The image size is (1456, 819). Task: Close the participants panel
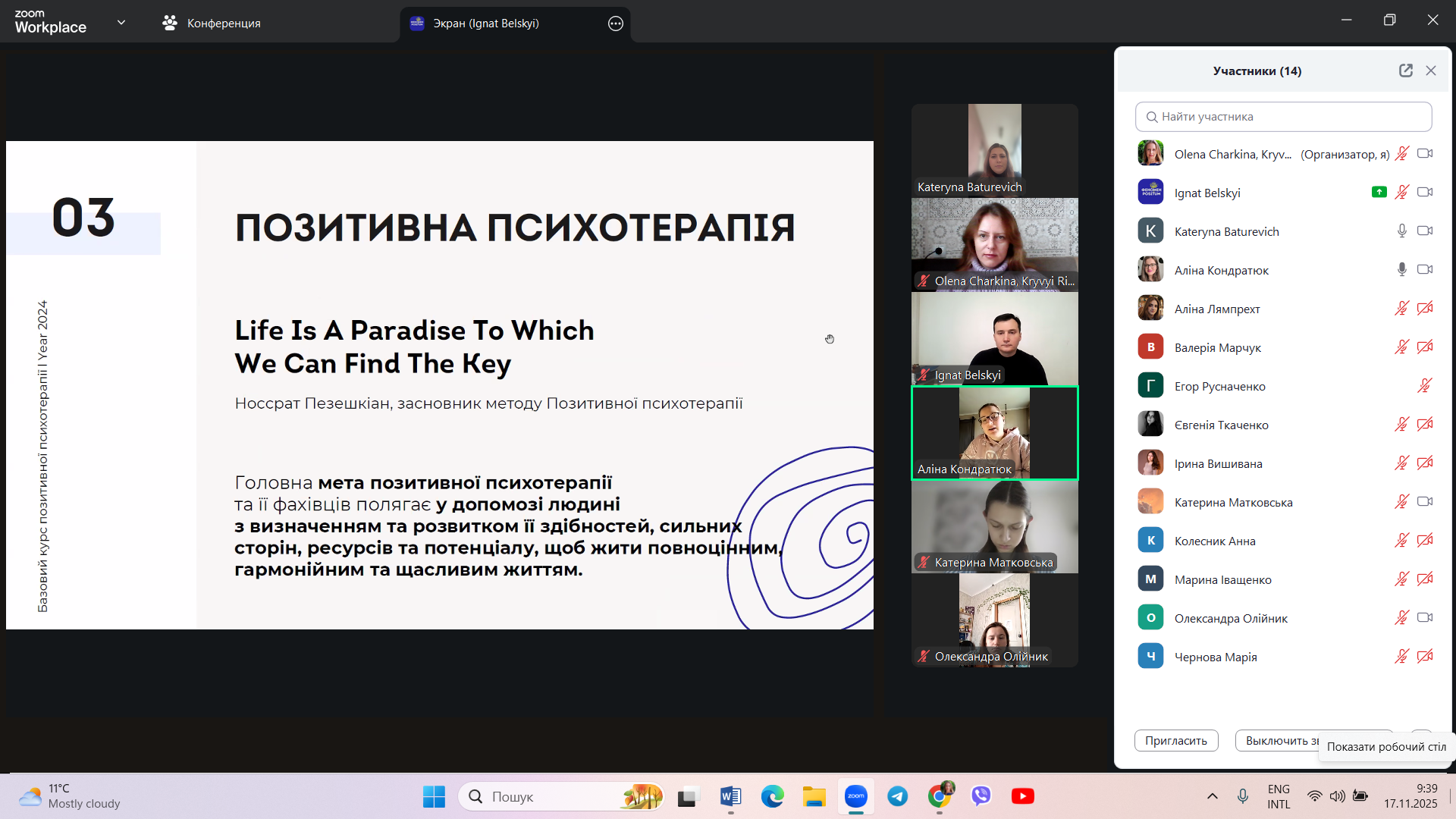coord(1431,71)
